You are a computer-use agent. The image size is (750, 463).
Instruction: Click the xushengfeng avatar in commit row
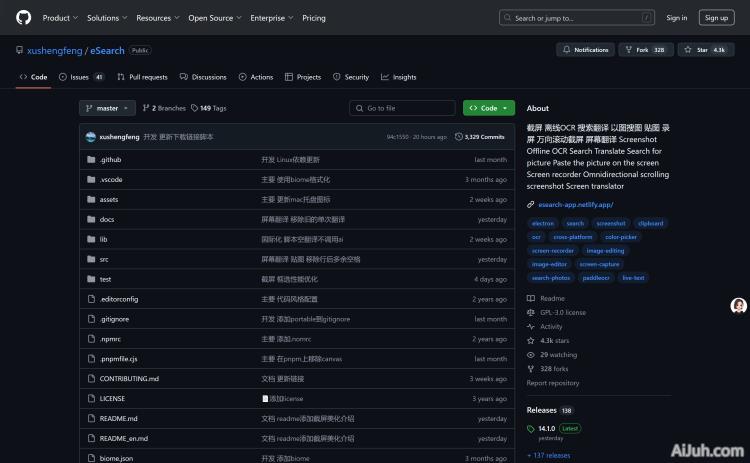tap(91, 136)
